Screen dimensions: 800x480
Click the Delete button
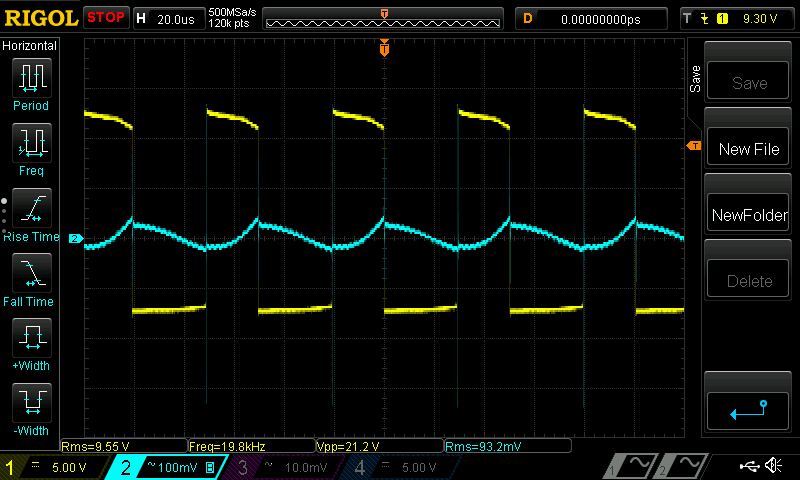coord(748,279)
